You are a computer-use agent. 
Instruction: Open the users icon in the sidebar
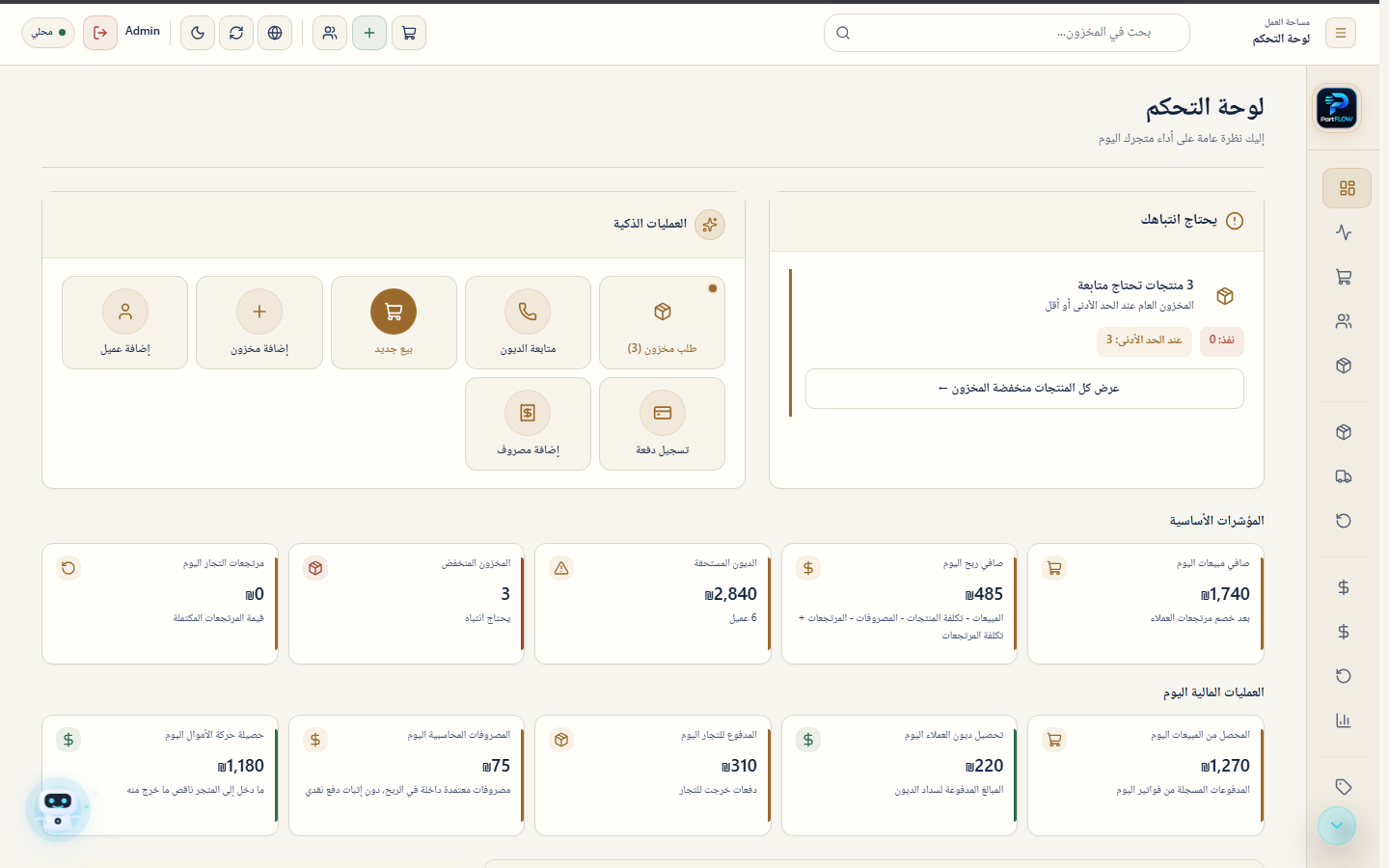coord(1344,321)
